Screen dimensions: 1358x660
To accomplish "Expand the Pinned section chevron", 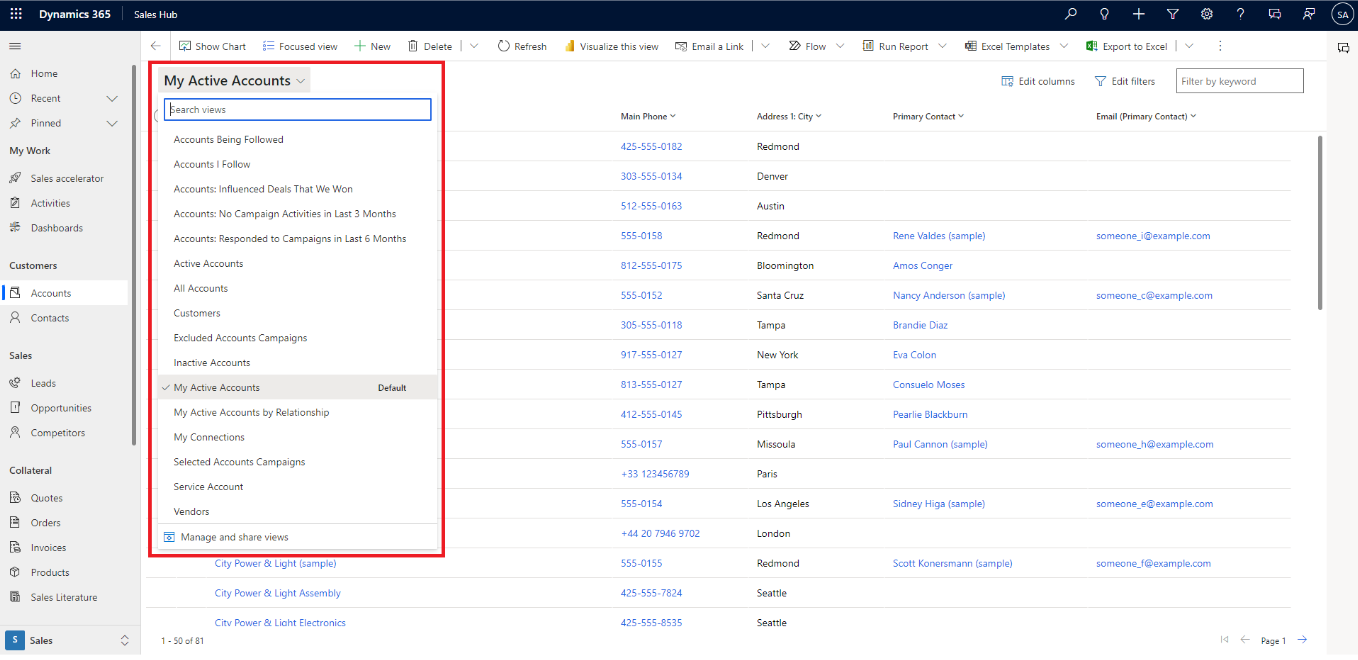I will (112, 123).
